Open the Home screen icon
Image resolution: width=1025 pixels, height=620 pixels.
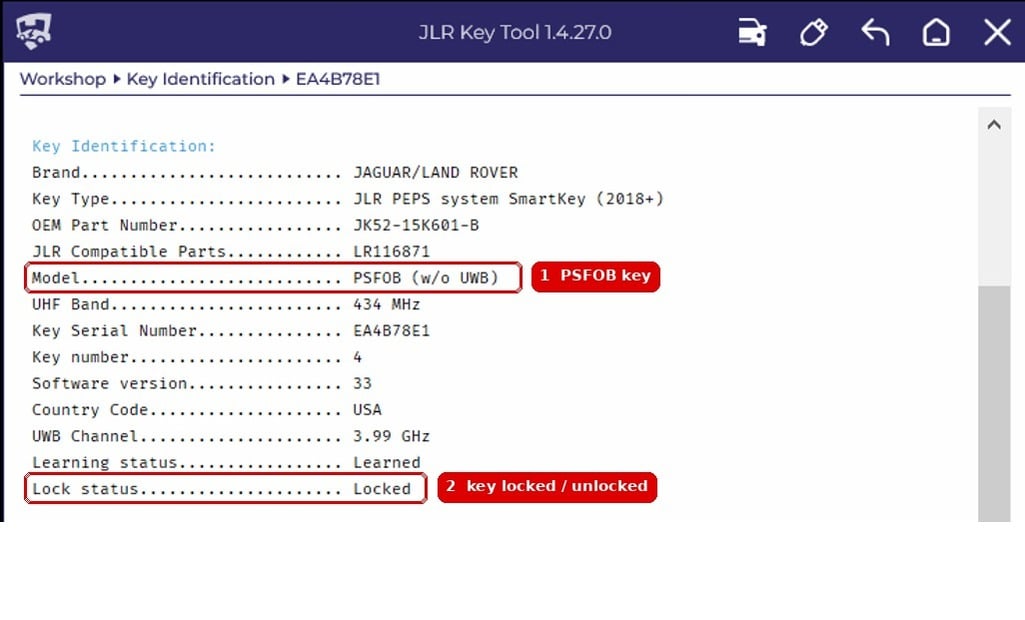point(936,32)
